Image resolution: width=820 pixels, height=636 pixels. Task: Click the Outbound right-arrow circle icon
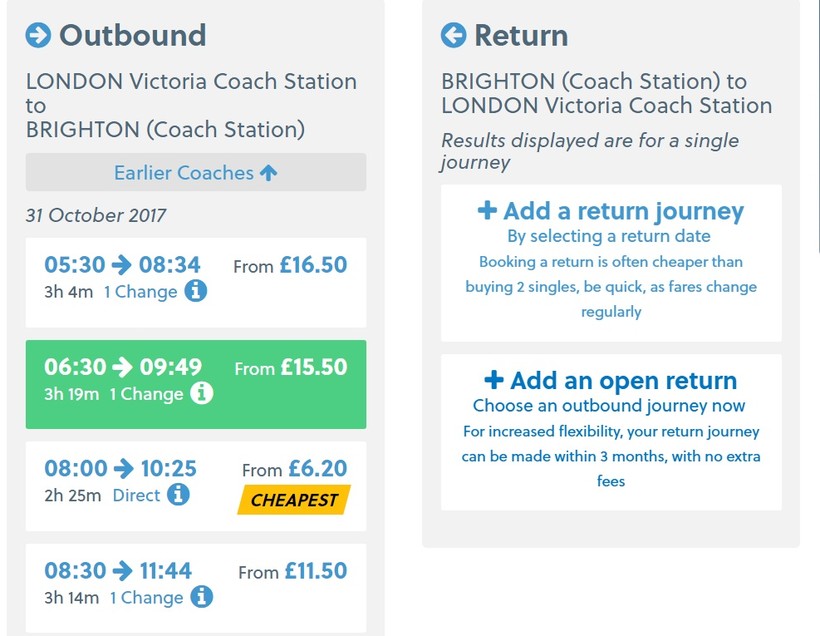pyautogui.click(x=38, y=36)
